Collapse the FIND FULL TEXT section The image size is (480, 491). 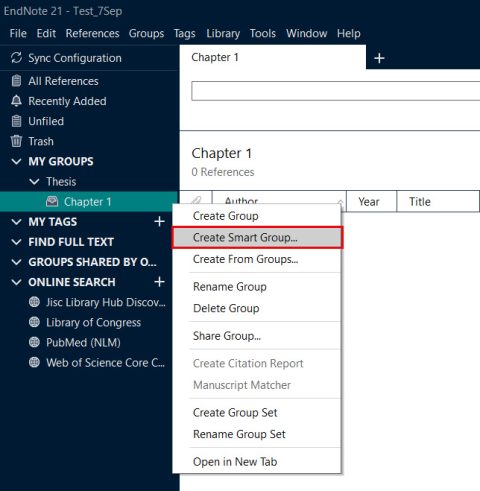point(16,242)
